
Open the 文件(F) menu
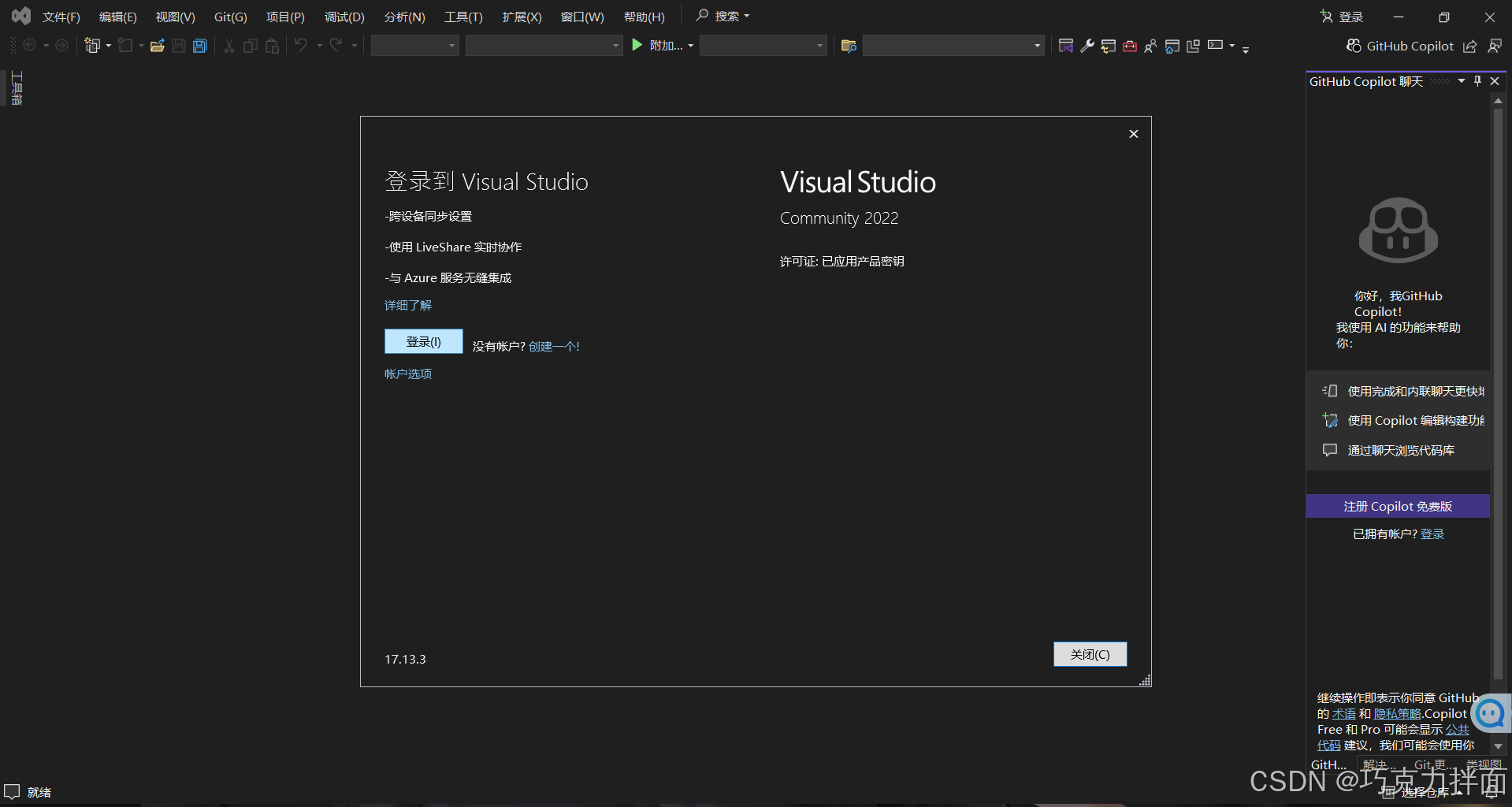[61, 17]
